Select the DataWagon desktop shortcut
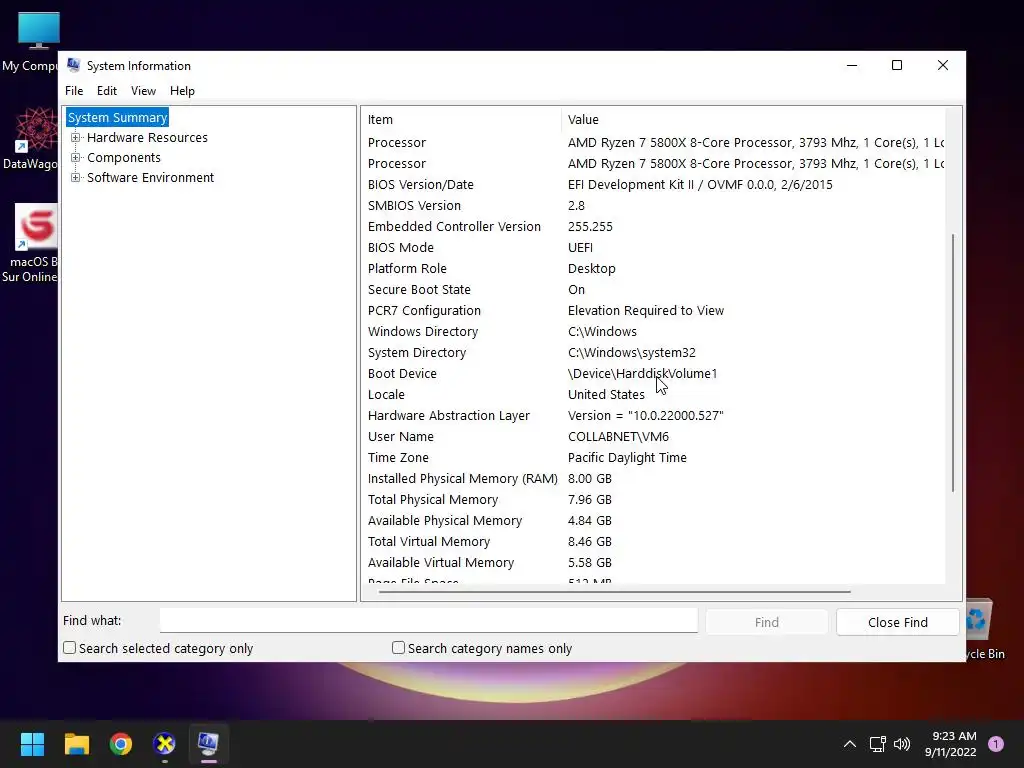Viewport: 1024px width, 768px height. 29,138
